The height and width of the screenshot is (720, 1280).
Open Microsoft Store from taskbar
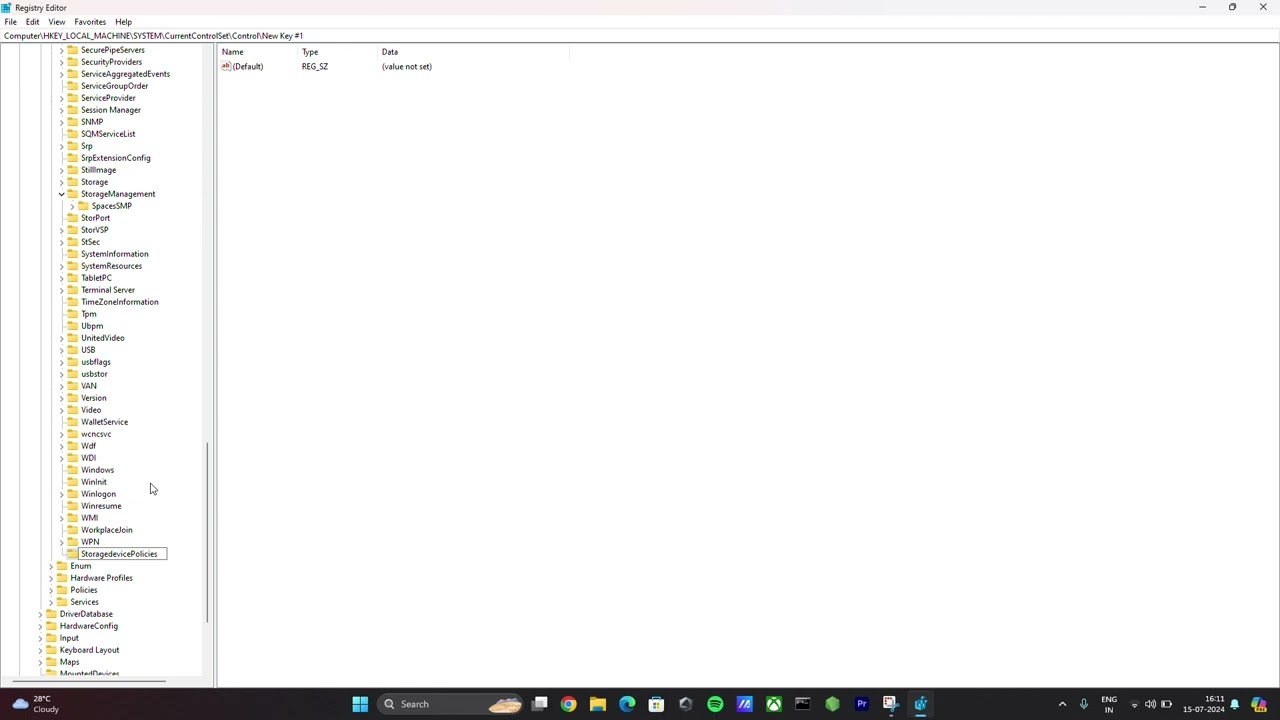[x=656, y=704]
